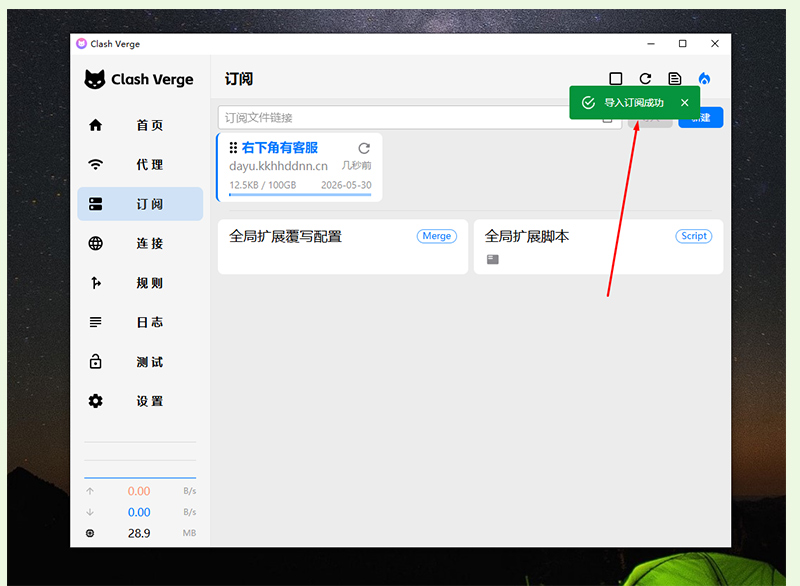Viewport: 800px width, 586px height.
Task: Open the 连接 connections page
Action: coord(140,243)
